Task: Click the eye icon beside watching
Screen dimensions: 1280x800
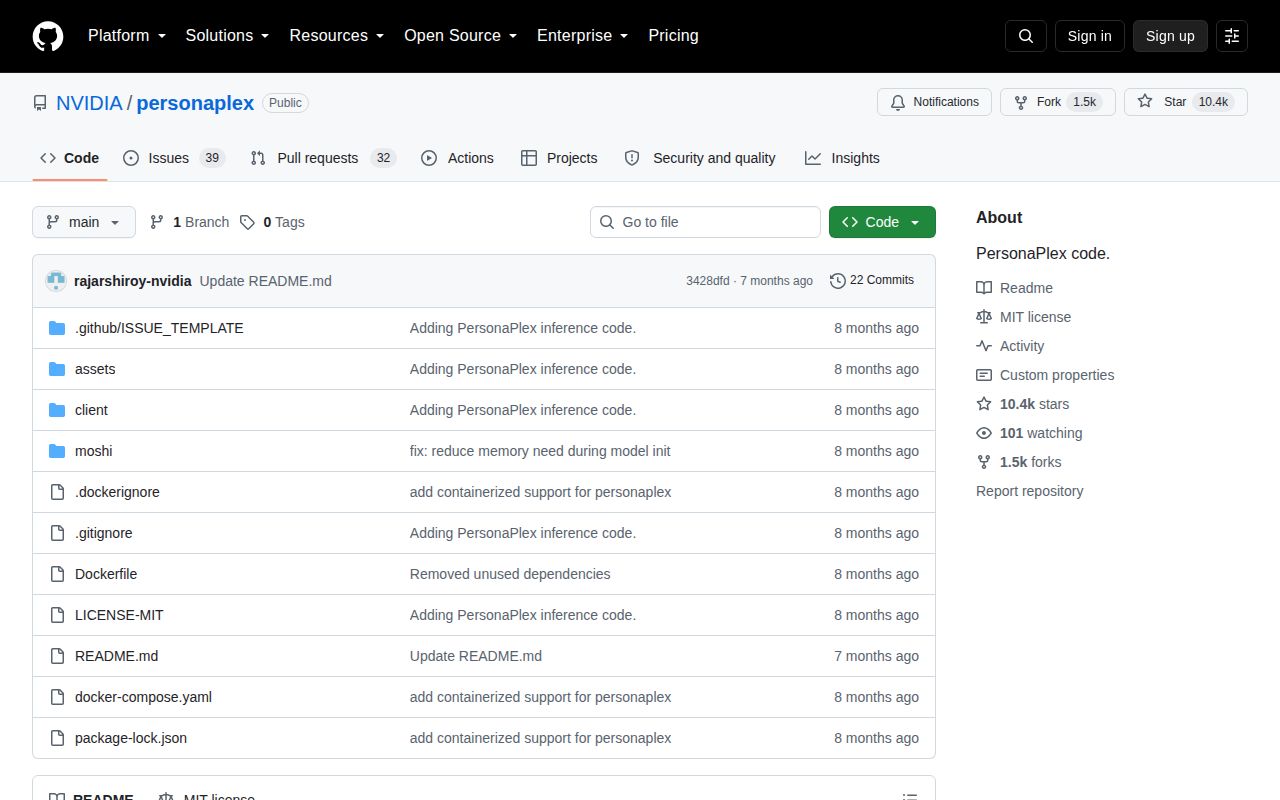Action: pyautogui.click(x=984, y=433)
